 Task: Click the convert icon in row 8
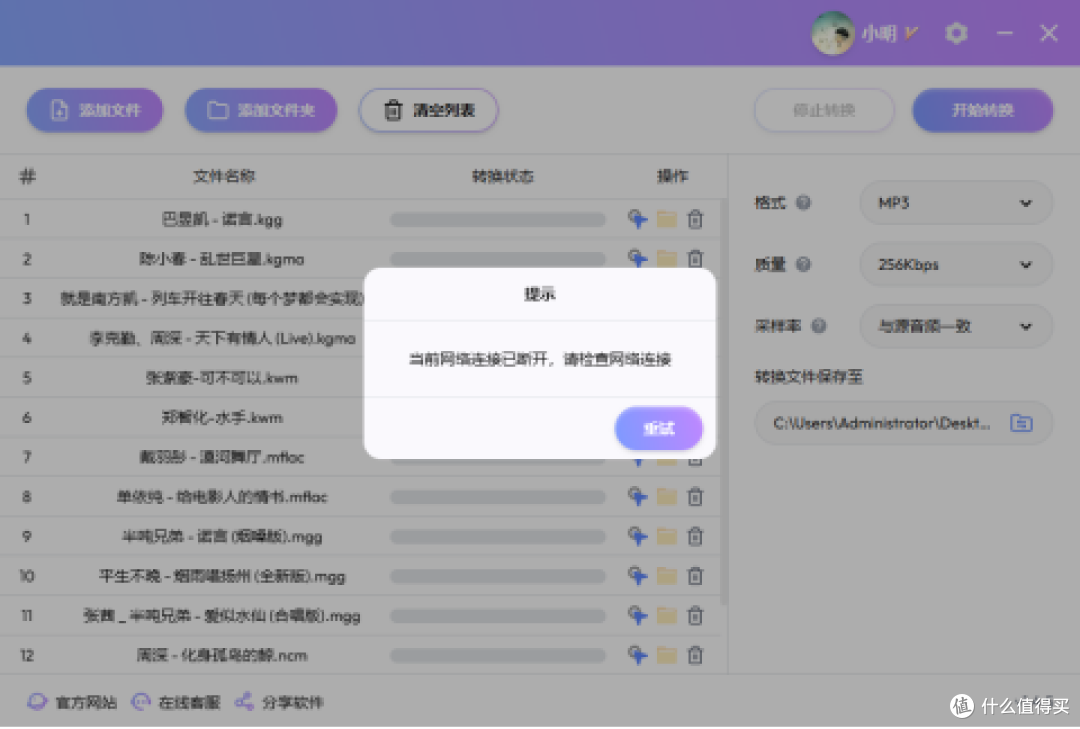pyautogui.click(x=638, y=497)
